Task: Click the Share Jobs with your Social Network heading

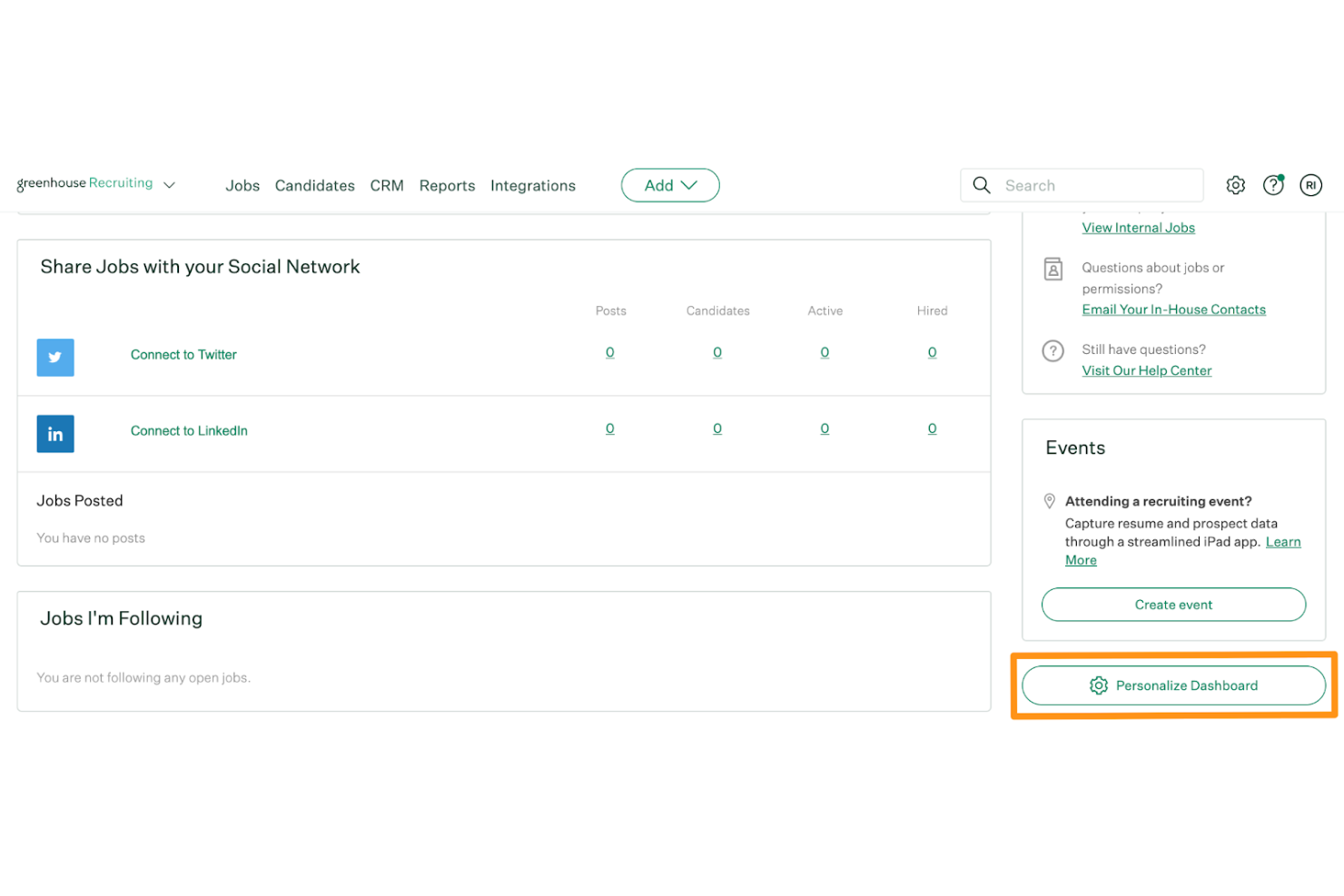Action: (200, 267)
